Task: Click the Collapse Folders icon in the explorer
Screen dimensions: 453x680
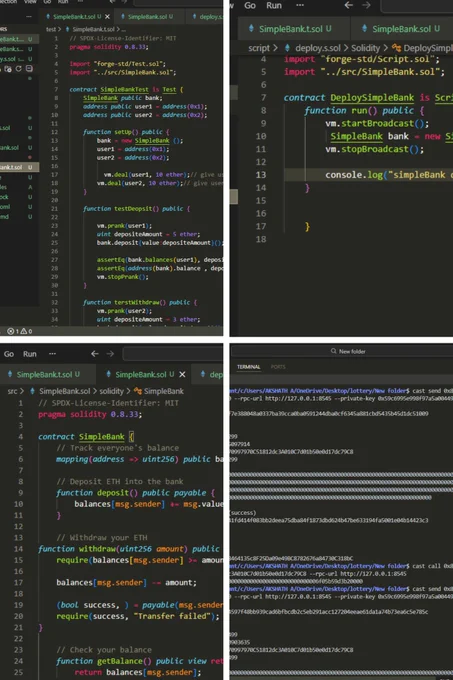Action: pos(29,69)
